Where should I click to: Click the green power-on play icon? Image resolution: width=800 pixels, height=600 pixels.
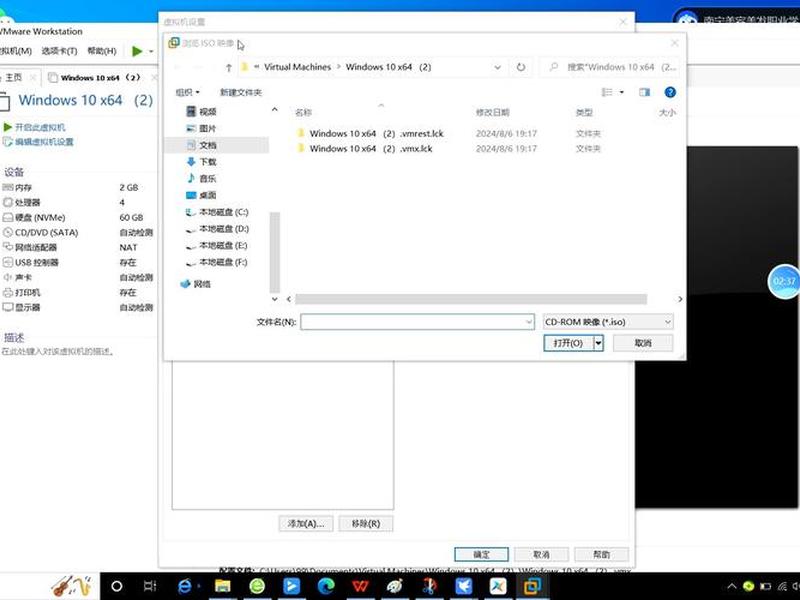137,51
